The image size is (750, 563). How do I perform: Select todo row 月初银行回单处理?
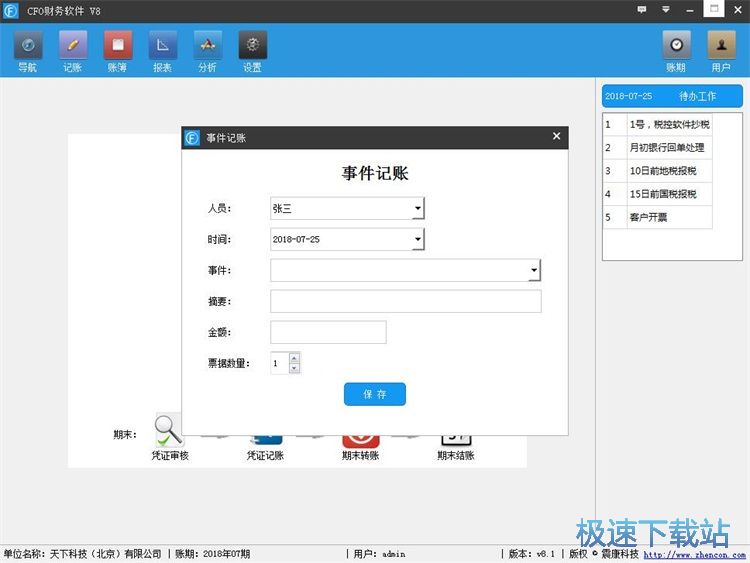[658, 147]
